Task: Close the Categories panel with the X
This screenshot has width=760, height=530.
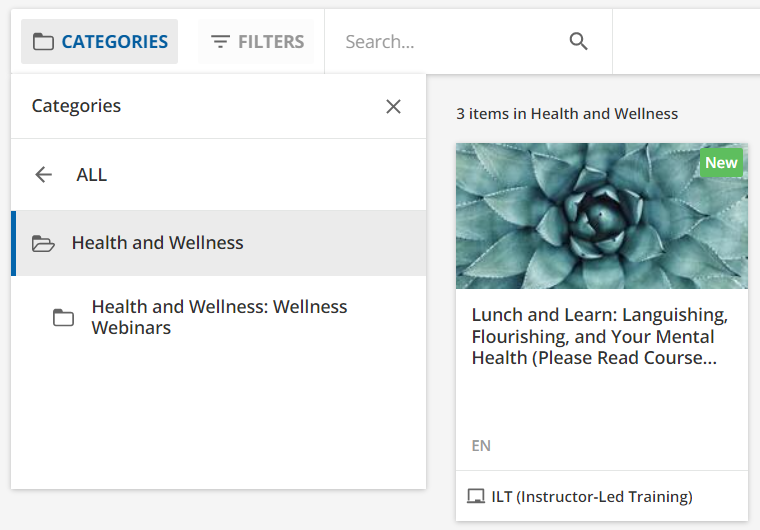Action: tap(393, 106)
